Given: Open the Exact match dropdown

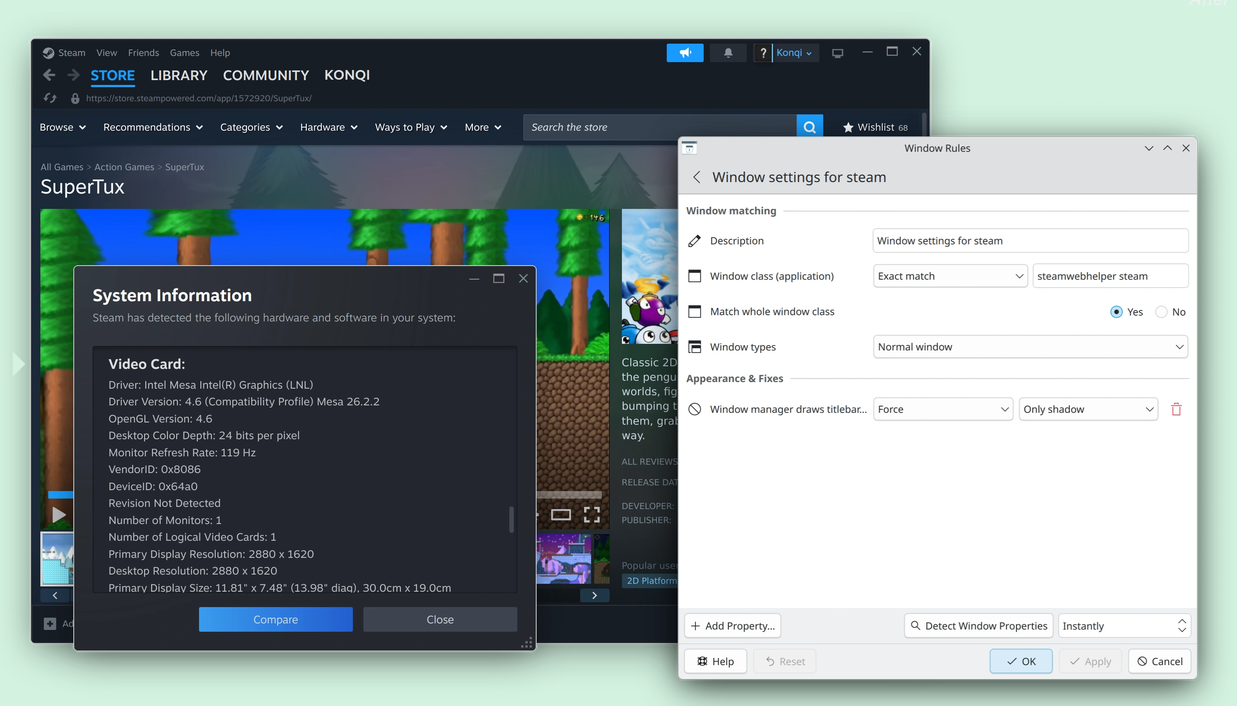Looking at the screenshot, I should (950, 276).
